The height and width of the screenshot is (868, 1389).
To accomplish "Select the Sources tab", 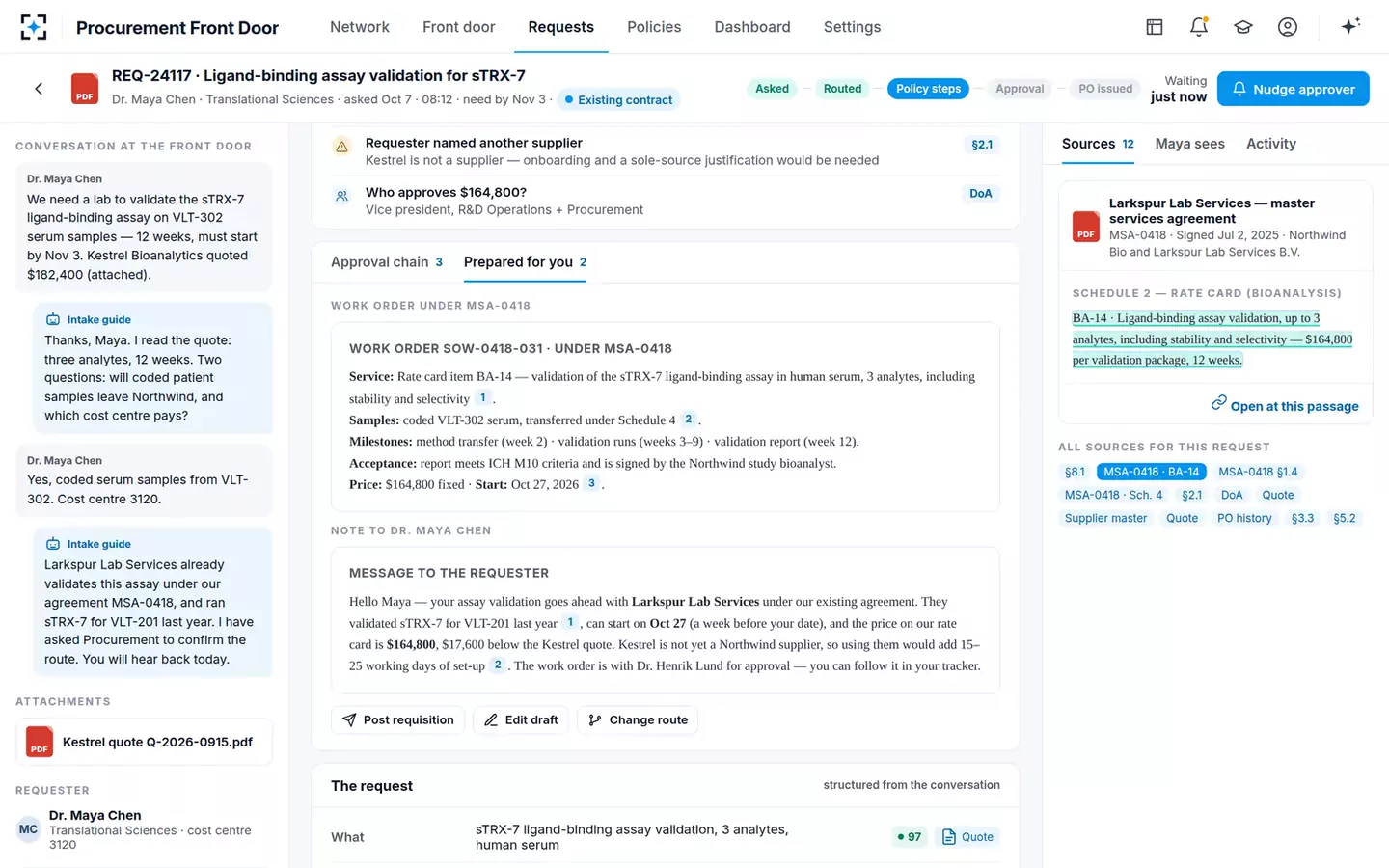I will tap(1098, 144).
